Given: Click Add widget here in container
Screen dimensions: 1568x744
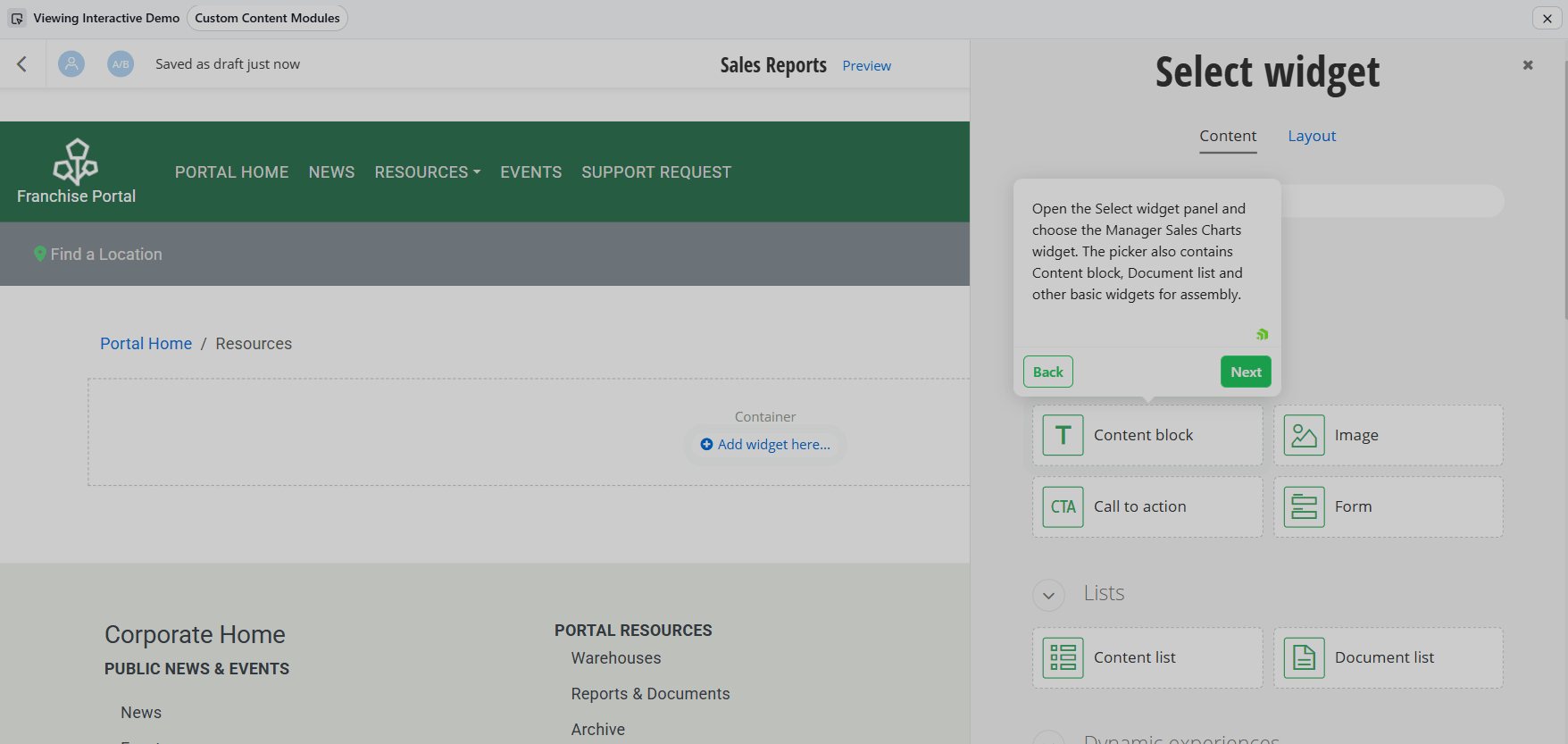Looking at the screenshot, I should (x=765, y=444).
